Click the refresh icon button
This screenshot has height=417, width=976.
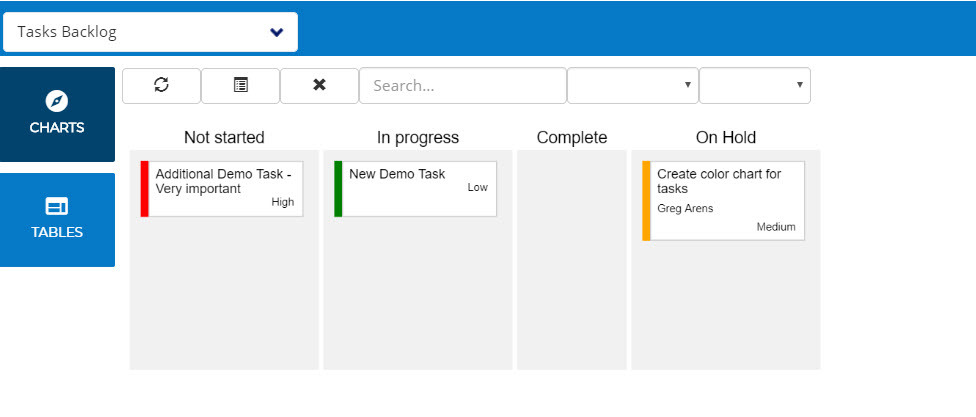161,86
